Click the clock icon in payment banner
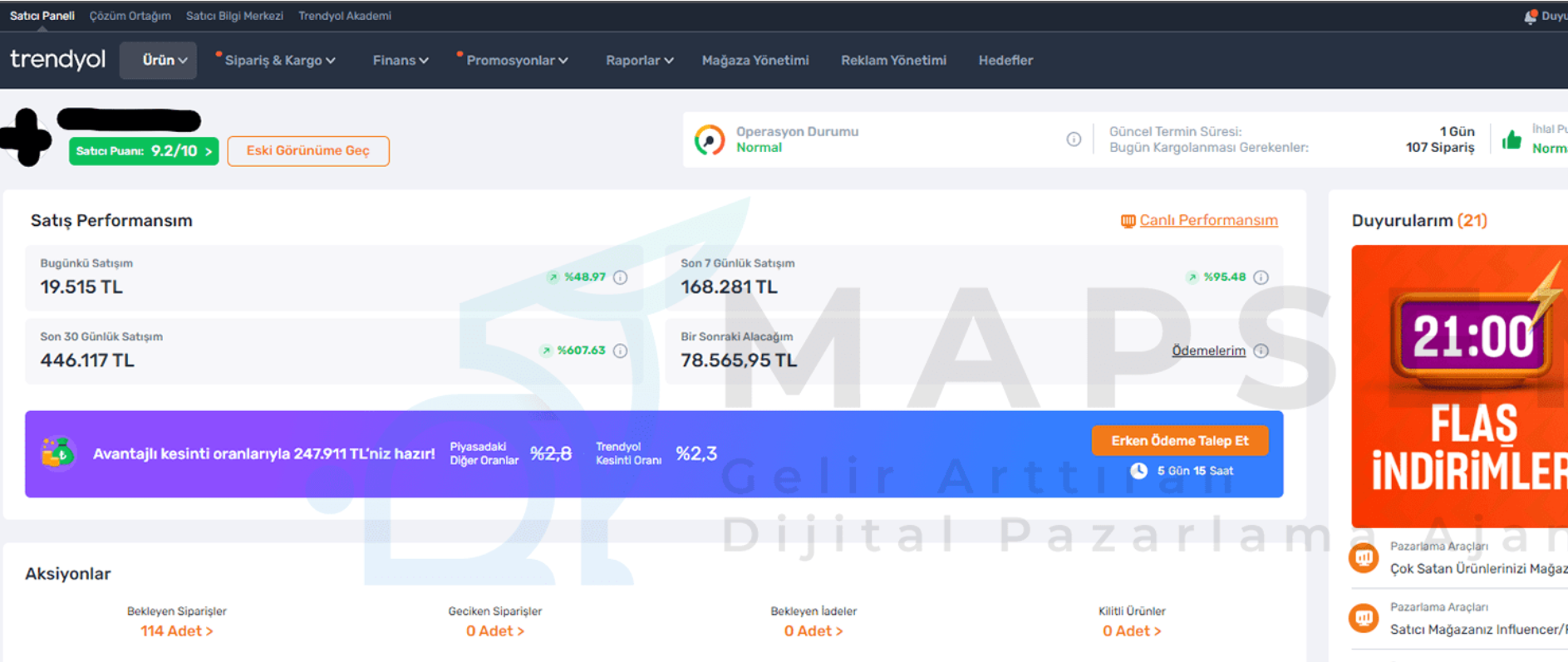The height and width of the screenshot is (662, 1568). [x=1138, y=471]
